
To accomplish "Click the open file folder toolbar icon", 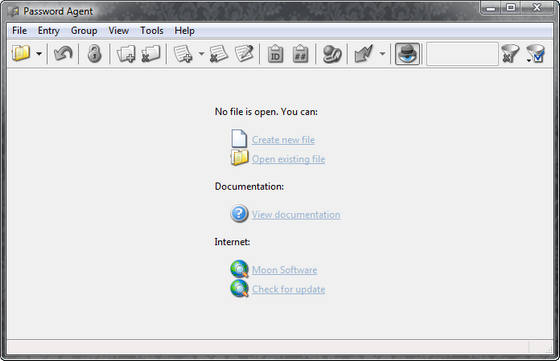I will (x=21, y=54).
